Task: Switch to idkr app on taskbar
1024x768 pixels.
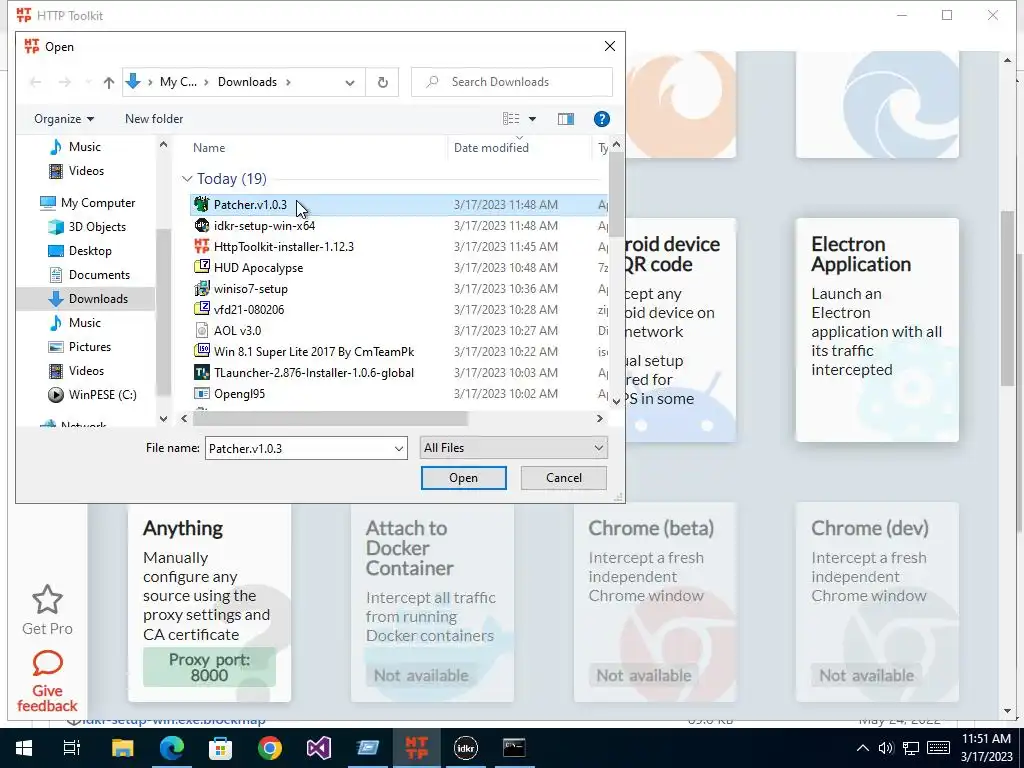Action: coord(466,748)
